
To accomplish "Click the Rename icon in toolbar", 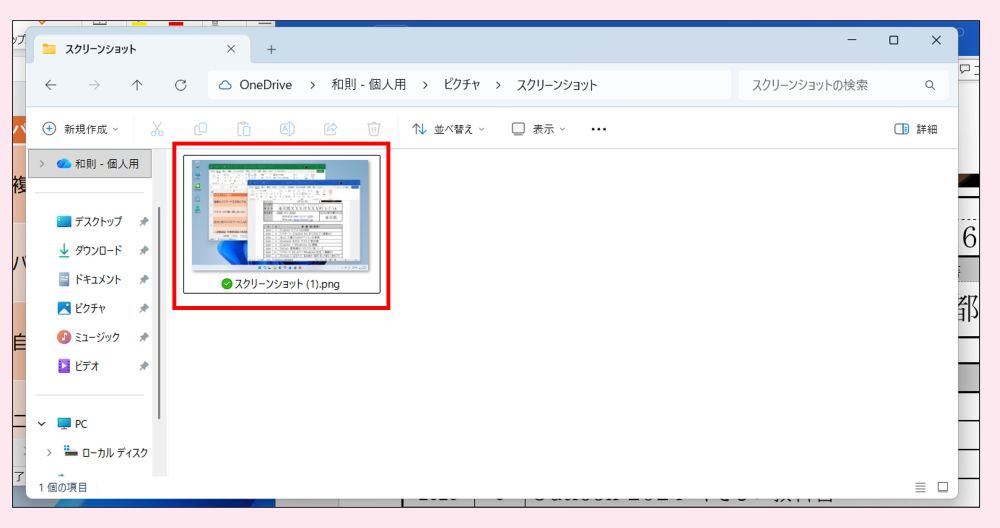I will coord(287,129).
